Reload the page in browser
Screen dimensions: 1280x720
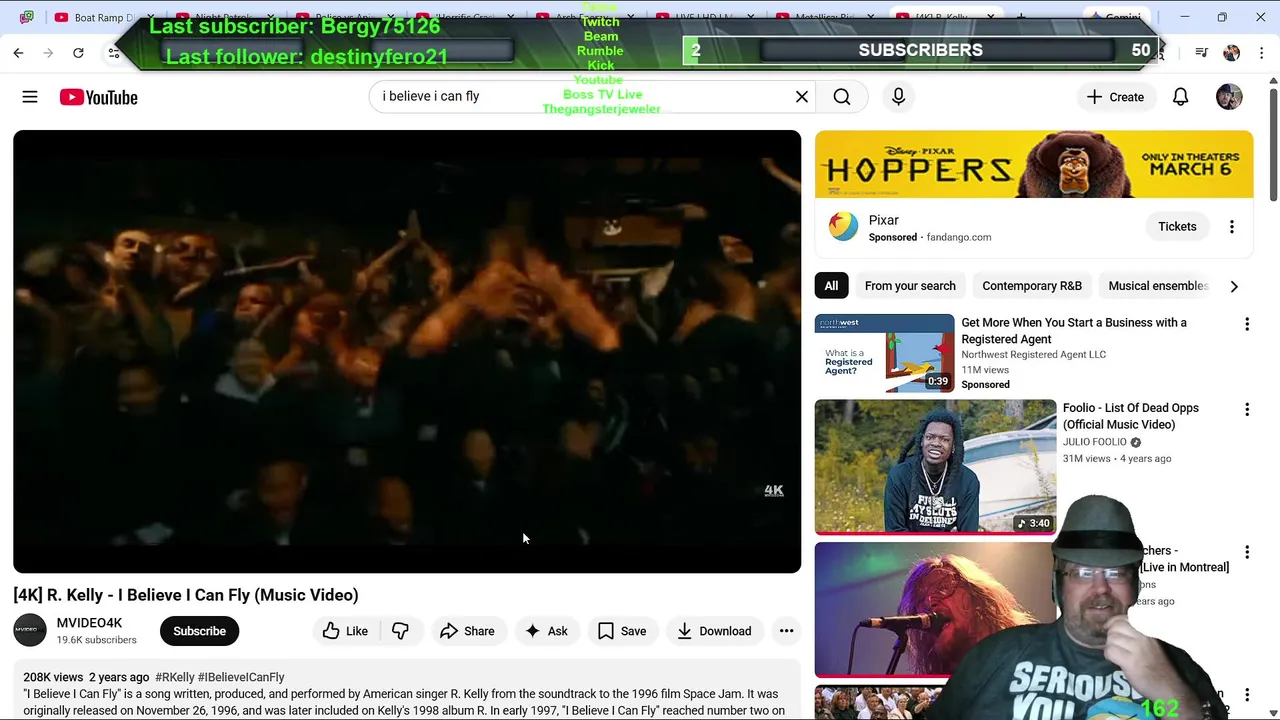(x=78, y=52)
